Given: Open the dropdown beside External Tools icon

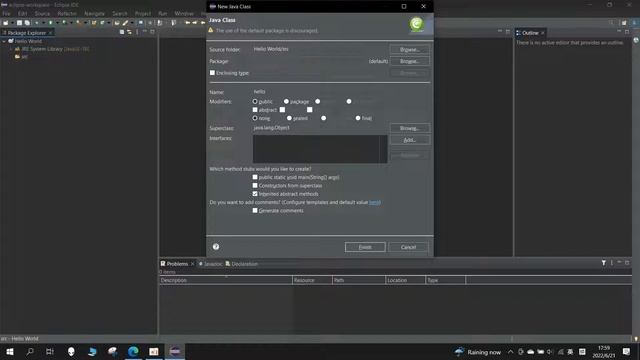Looking at the screenshot, I should 85,23.
